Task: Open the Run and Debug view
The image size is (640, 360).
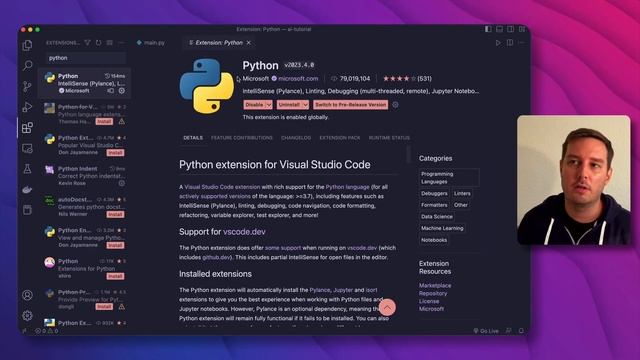Action: click(x=27, y=107)
